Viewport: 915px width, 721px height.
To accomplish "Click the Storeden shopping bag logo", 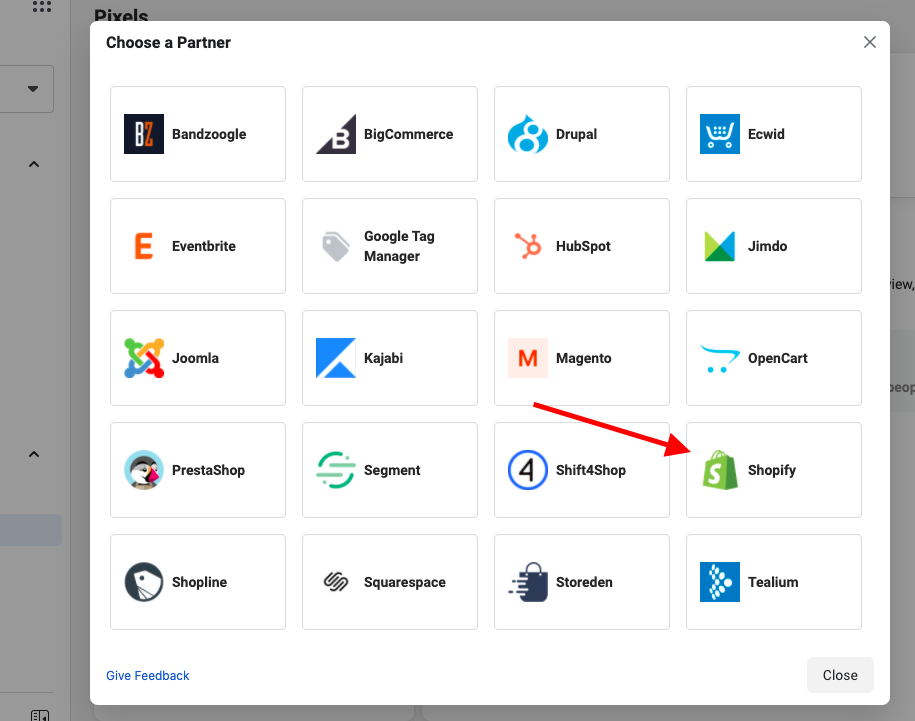I will tap(528, 582).
